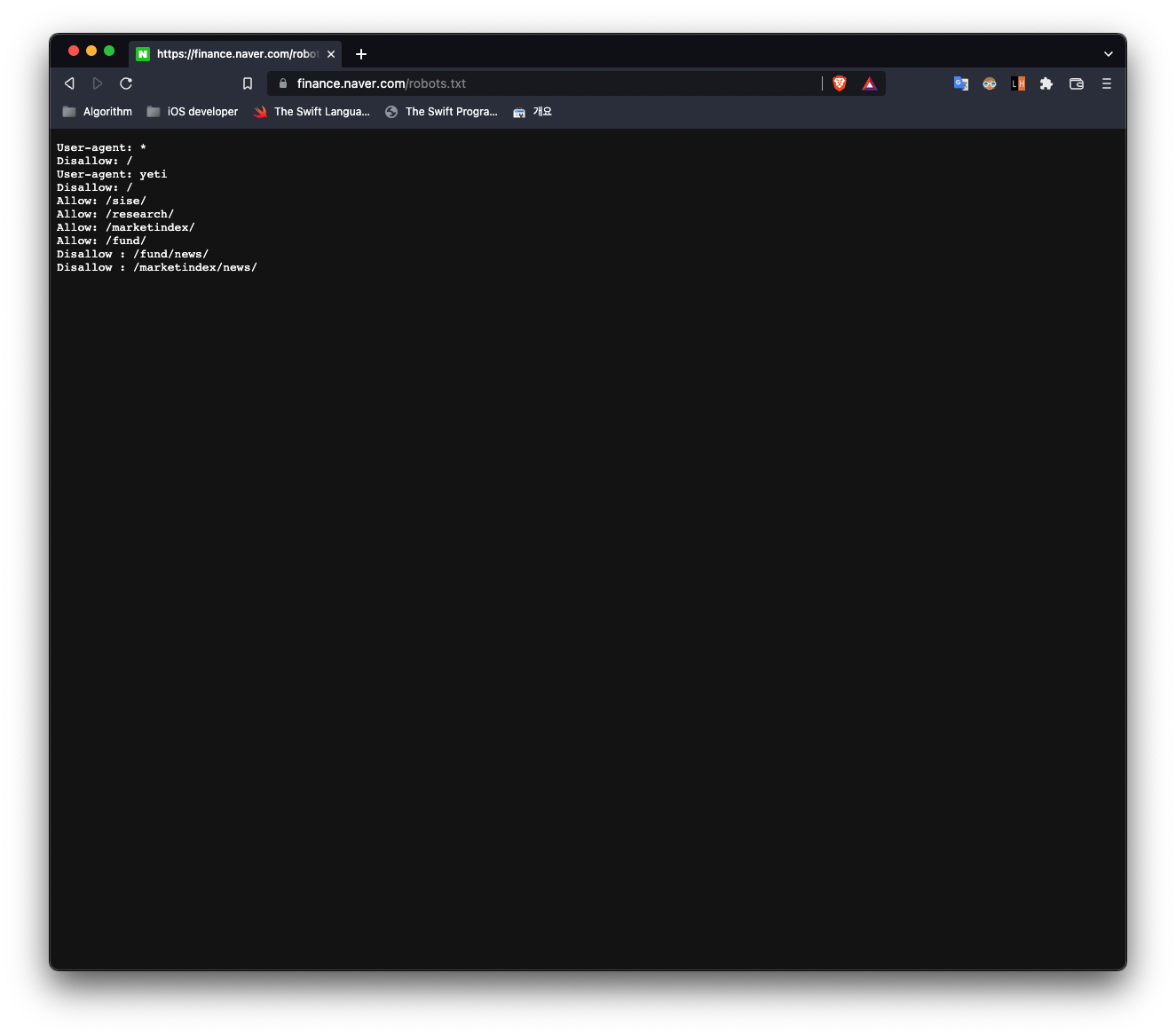Click the LH extension icon

(1018, 83)
